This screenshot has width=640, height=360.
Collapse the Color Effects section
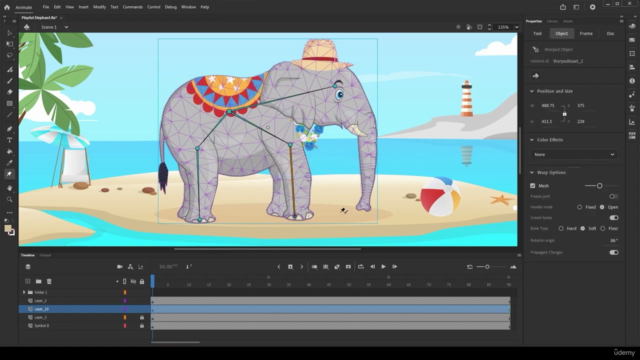[x=532, y=140]
